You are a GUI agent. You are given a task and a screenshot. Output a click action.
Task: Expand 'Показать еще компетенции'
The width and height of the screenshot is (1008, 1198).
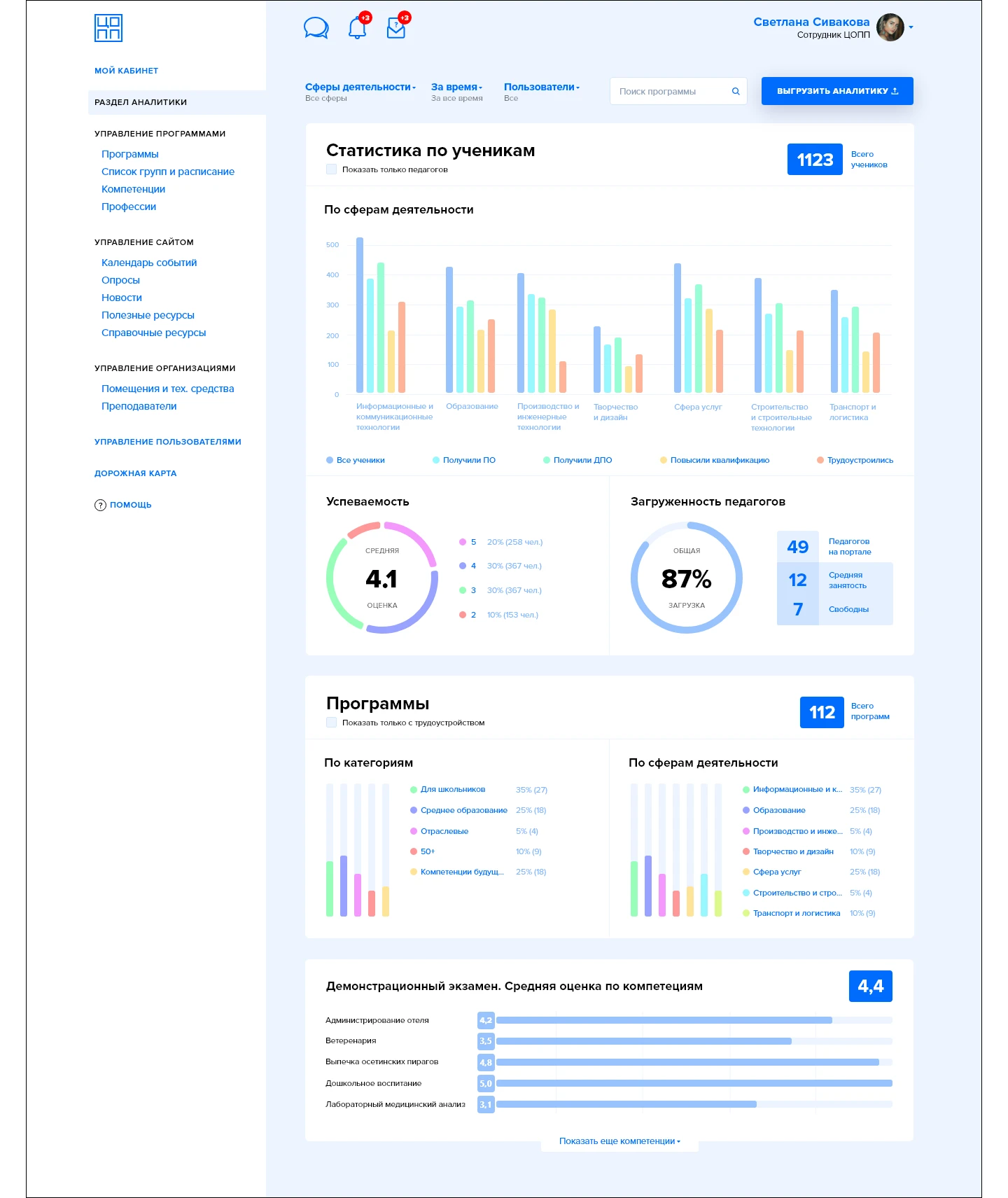coord(619,1141)
